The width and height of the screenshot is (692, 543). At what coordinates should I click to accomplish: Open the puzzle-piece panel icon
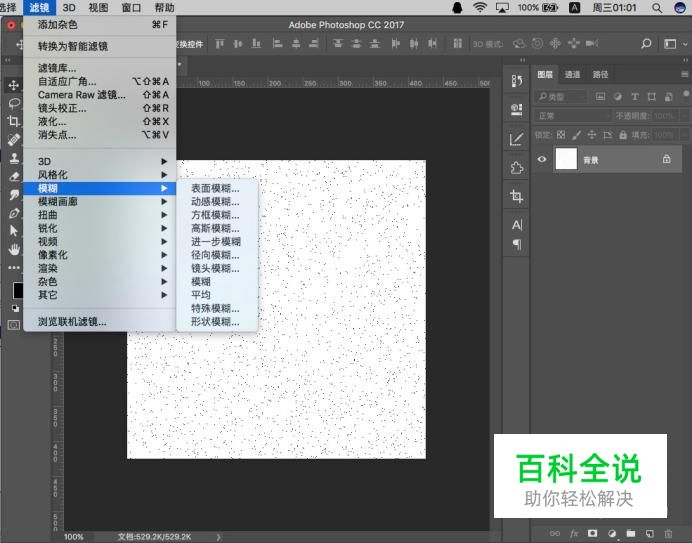516,168
